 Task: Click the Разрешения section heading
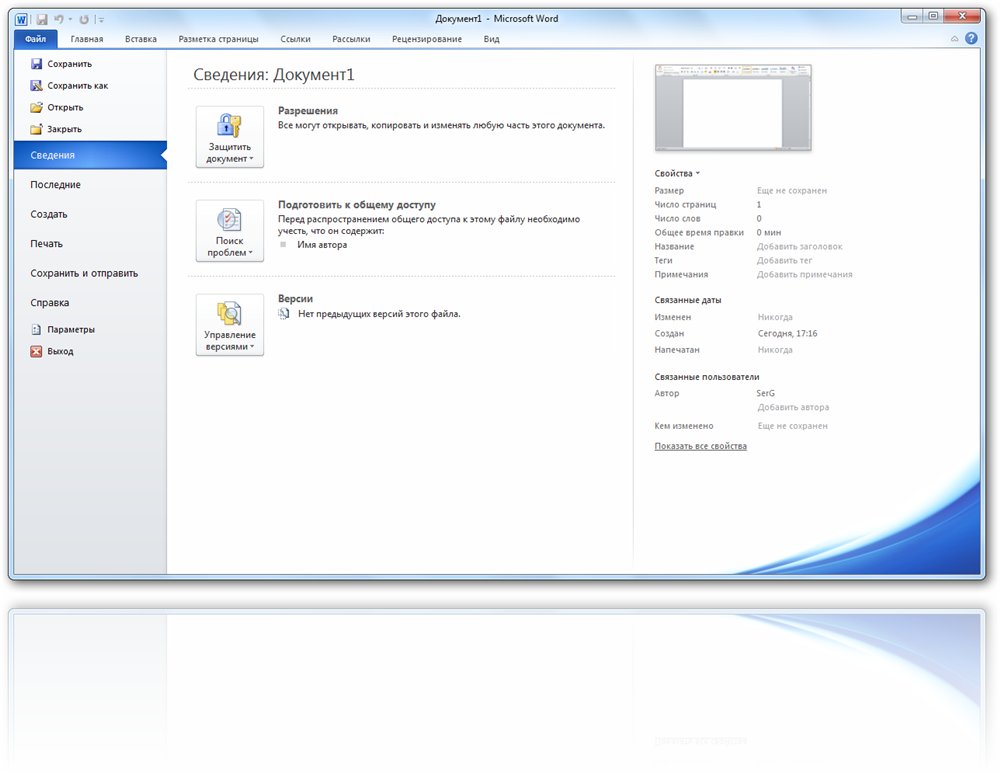(308, 111)
